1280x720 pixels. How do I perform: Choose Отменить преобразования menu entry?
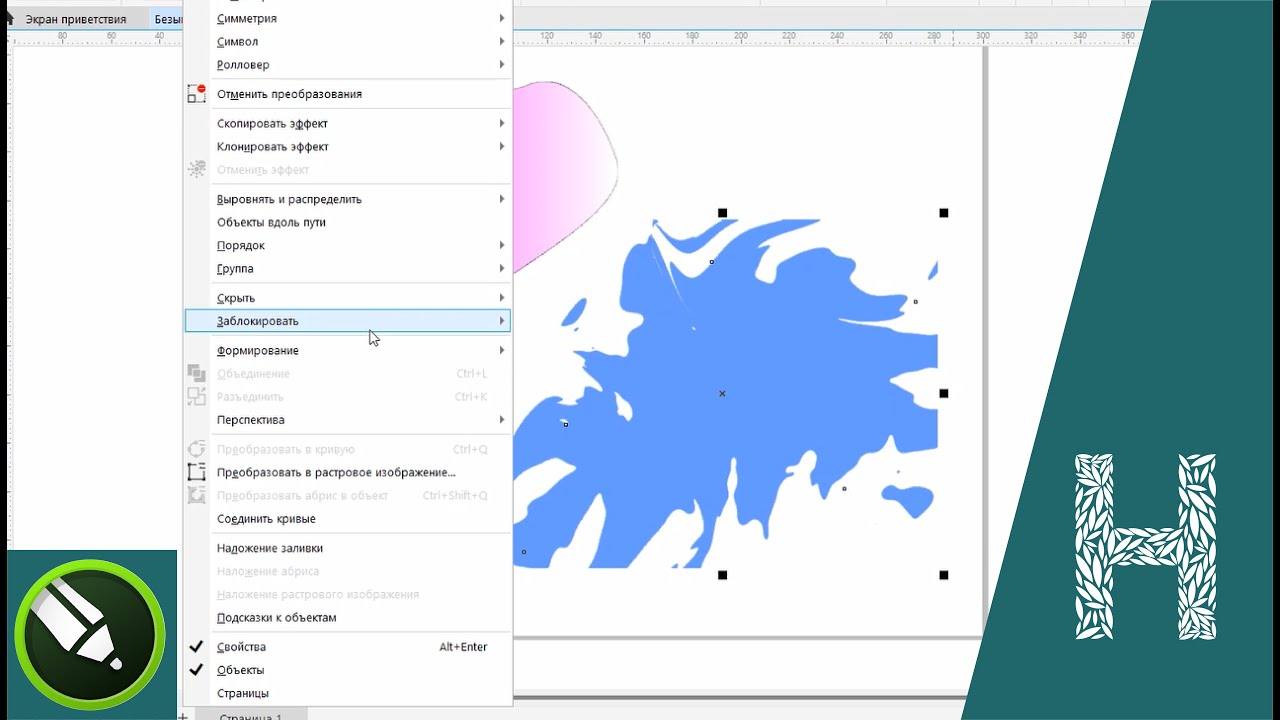coord(347,94)
